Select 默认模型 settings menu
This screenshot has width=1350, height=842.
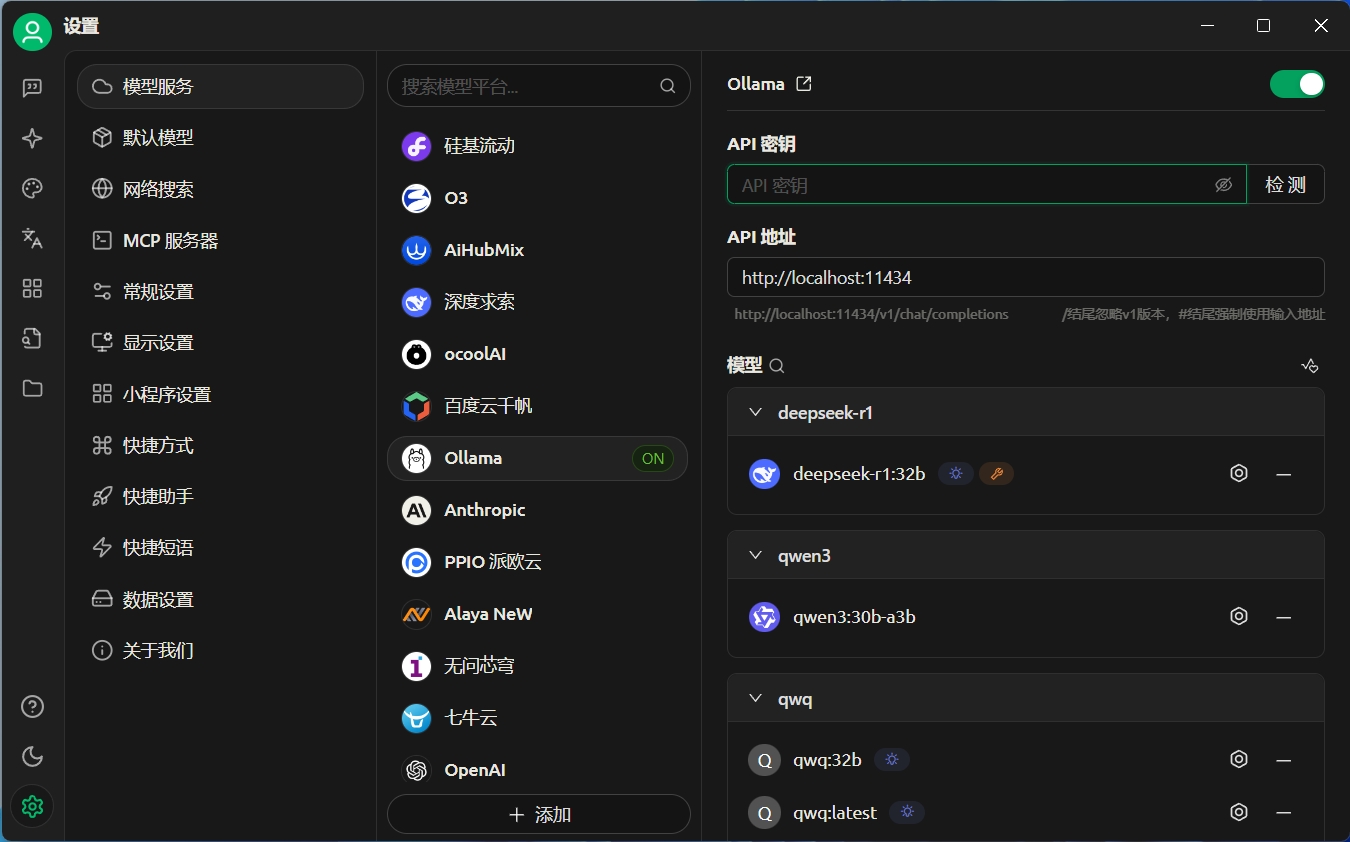(x=220, y=138)
